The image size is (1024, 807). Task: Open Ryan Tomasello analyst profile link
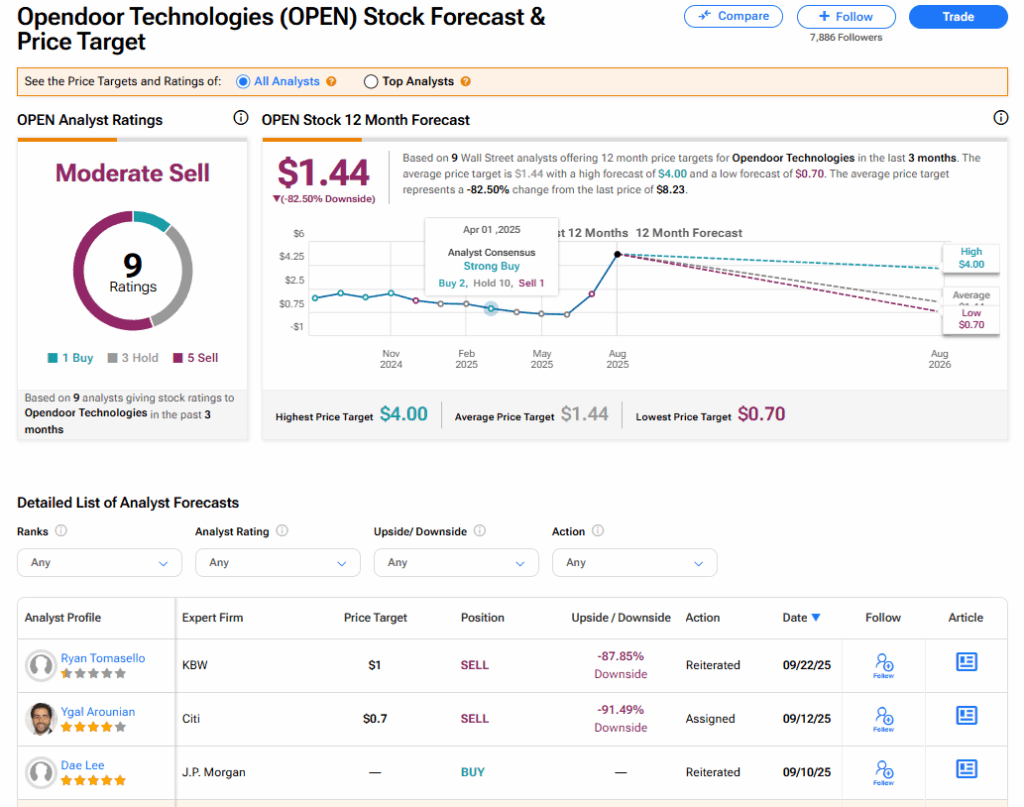click(x=103, y=658)
